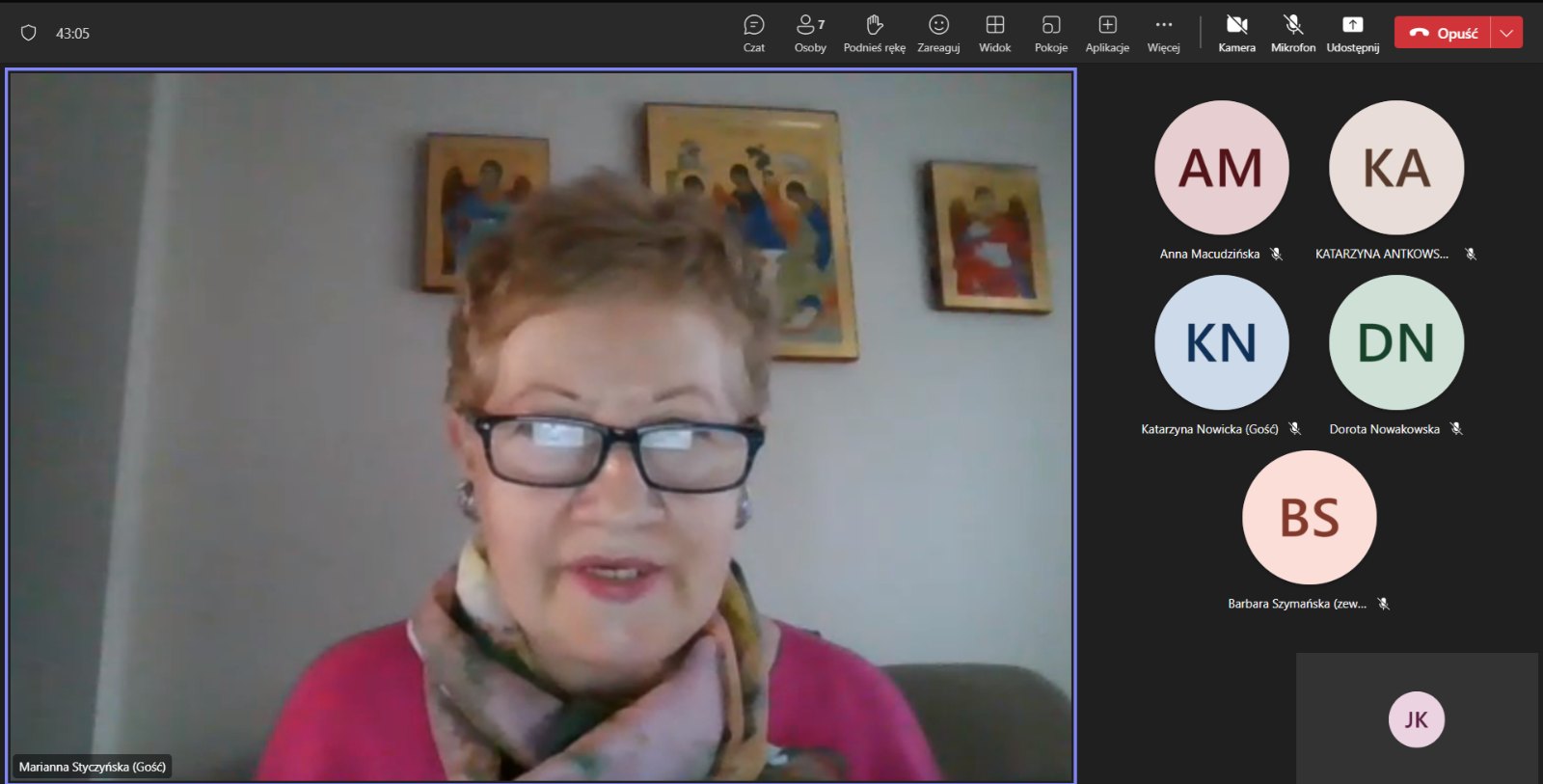This screenshot has width=1543, height=784.
Task: Expand the arrow next to Opuść
Action: click(x=1506, y=33)
